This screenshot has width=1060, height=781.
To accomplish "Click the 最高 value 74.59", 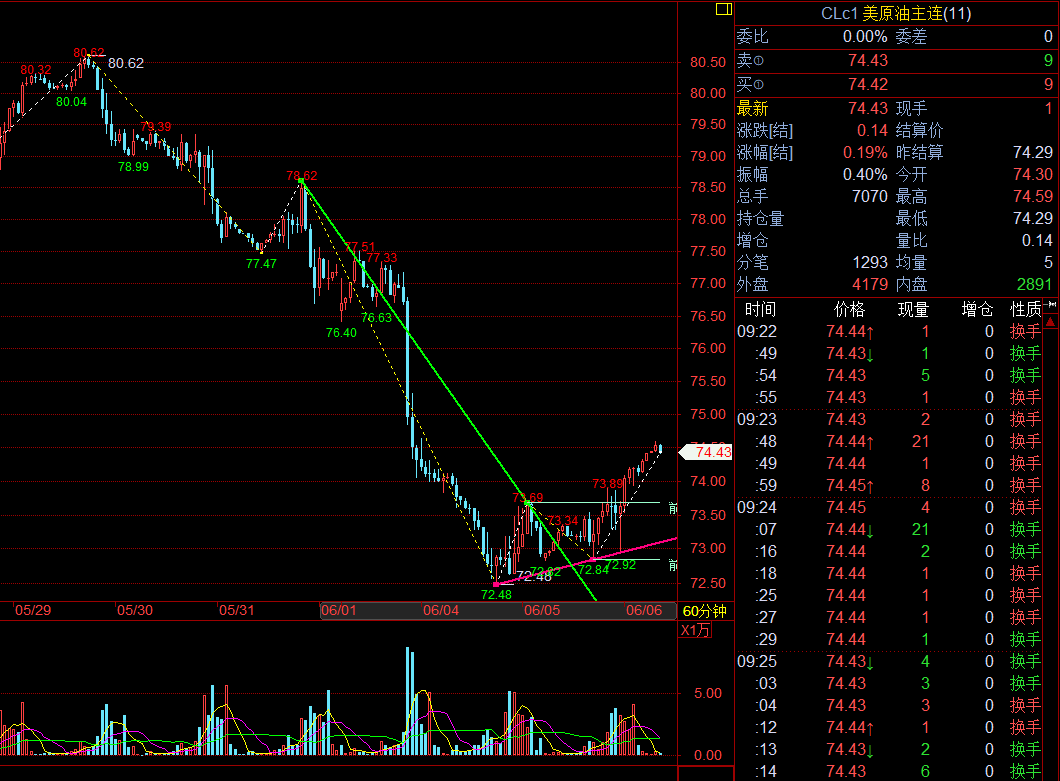I will pos(1033,197).
